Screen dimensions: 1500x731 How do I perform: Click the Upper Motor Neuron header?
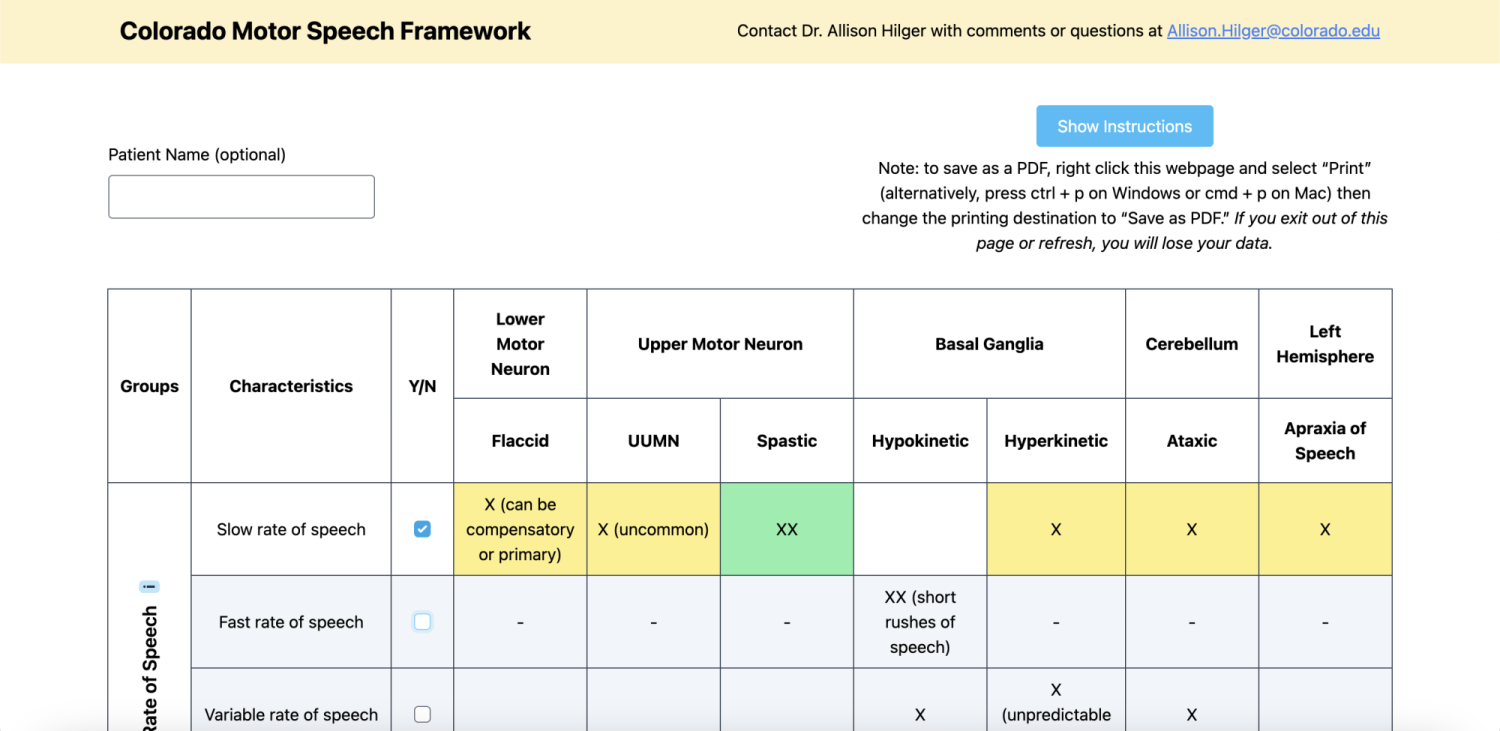point(720,344)
